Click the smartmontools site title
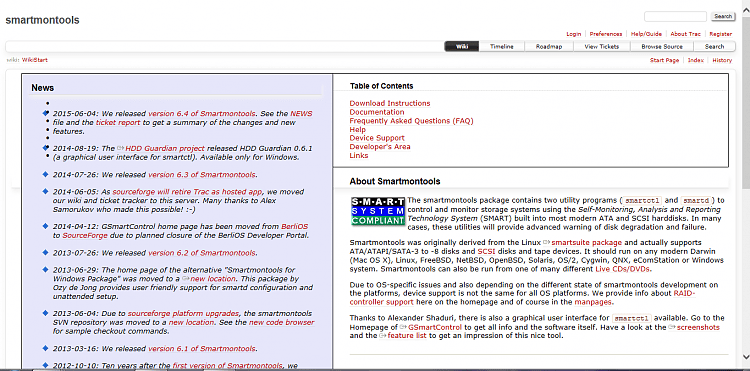 coord(42,20)
